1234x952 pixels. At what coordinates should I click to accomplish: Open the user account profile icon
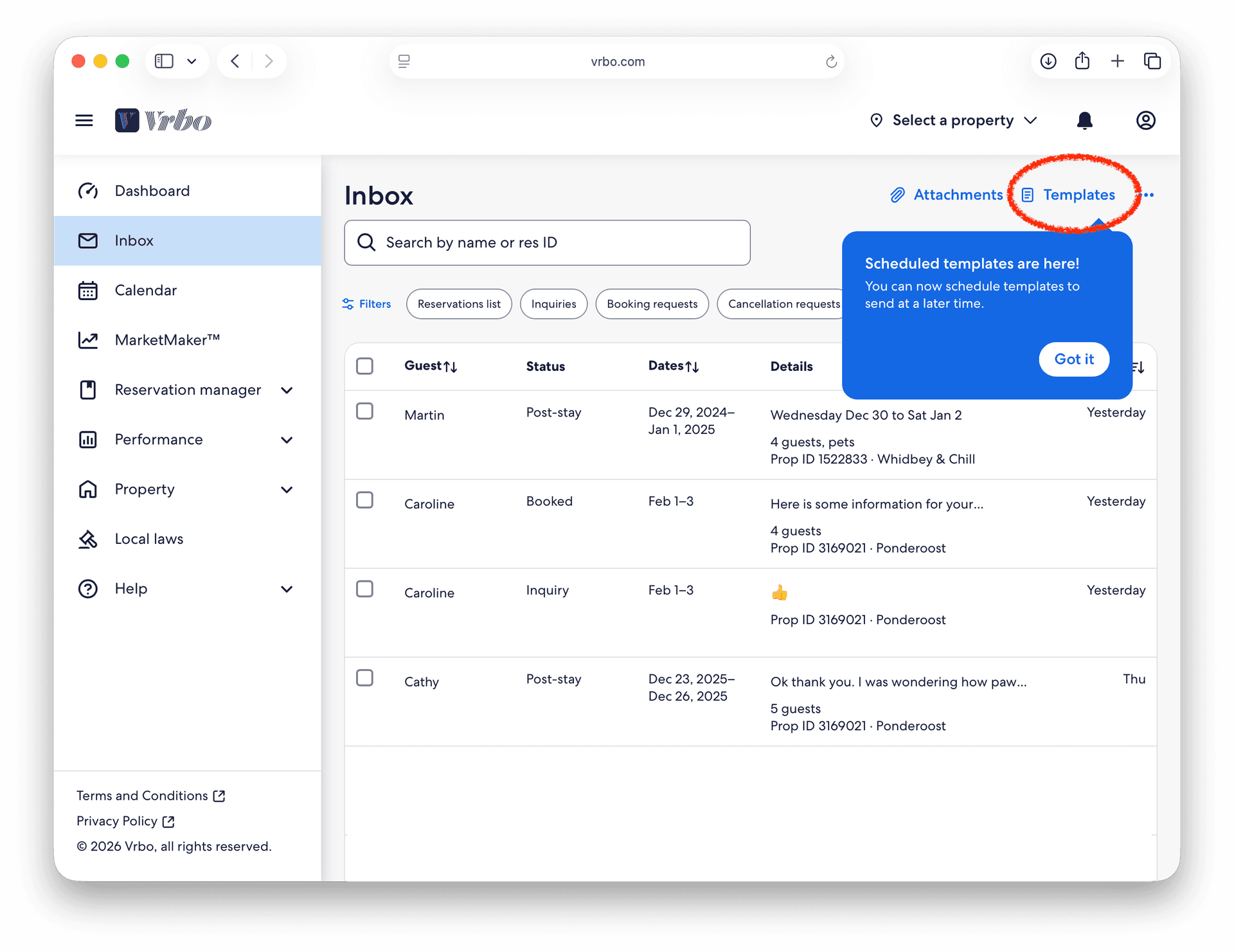[x=1145, y=120]
